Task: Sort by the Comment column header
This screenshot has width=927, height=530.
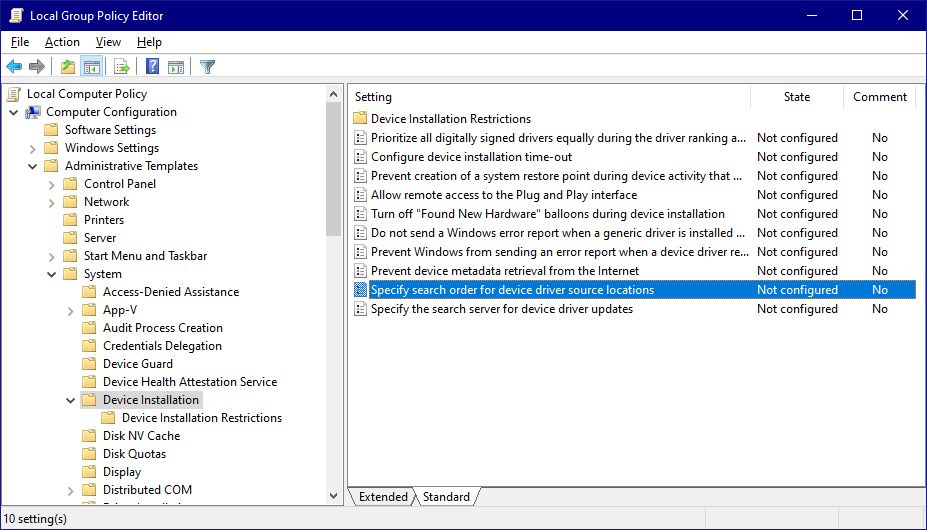Action: click(x=880, y=97)
